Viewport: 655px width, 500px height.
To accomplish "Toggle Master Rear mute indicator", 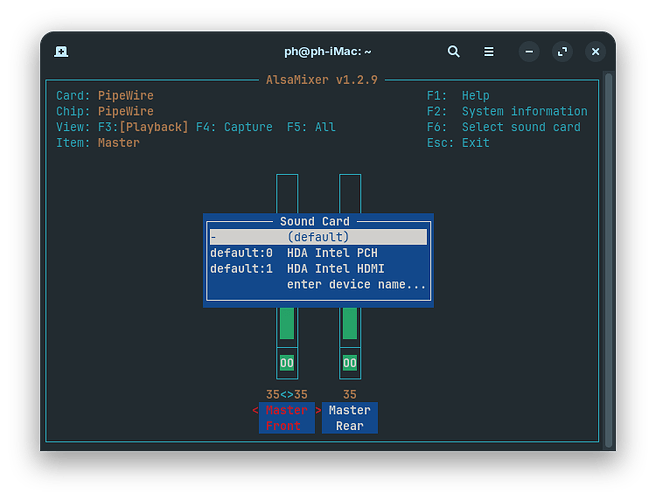I will point(350,363).
